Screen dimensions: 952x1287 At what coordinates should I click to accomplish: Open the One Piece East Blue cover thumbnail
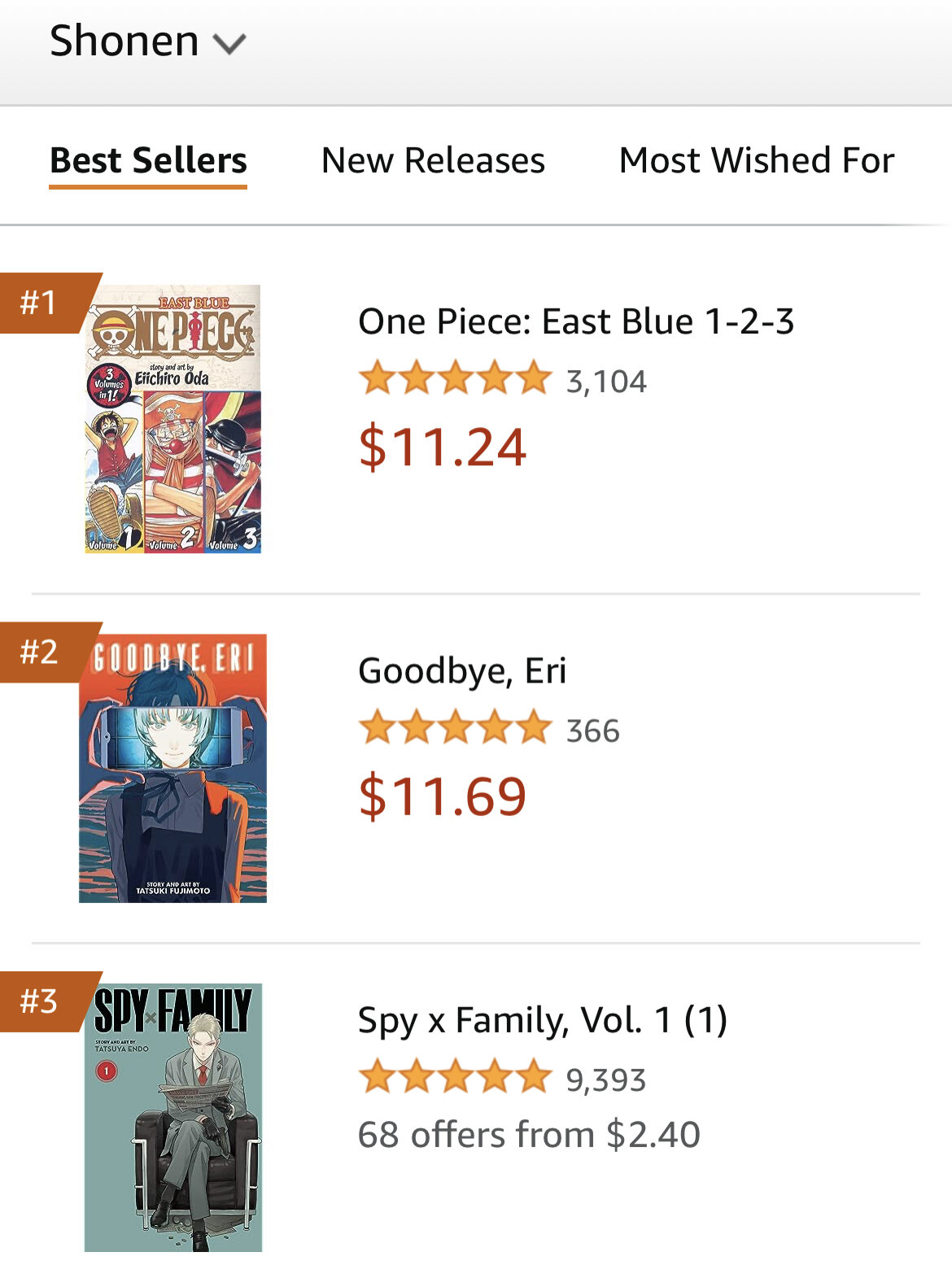172,419
